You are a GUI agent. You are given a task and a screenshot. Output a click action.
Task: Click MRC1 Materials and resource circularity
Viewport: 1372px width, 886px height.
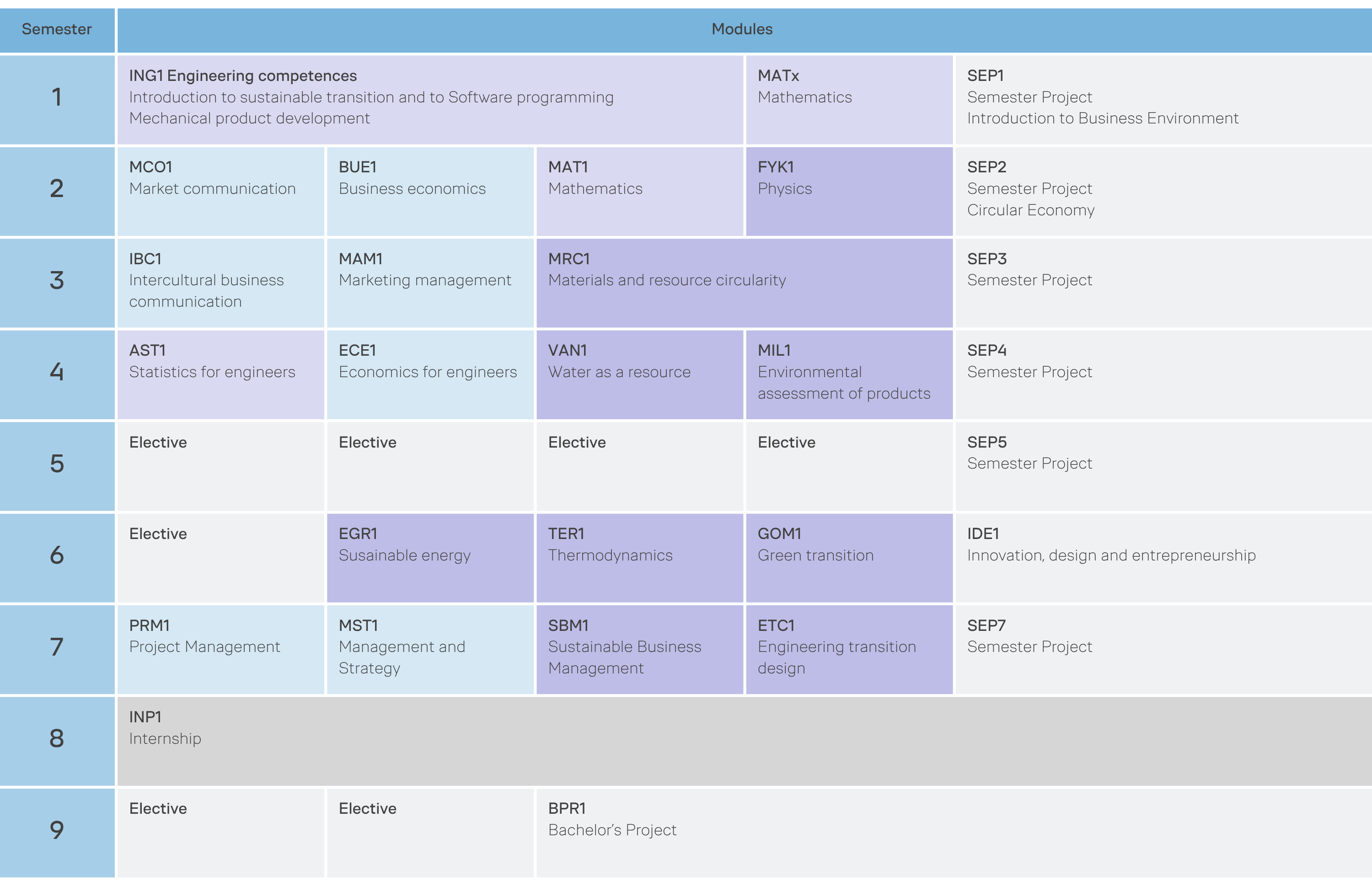pyautogui.click(x=744, y=283)
